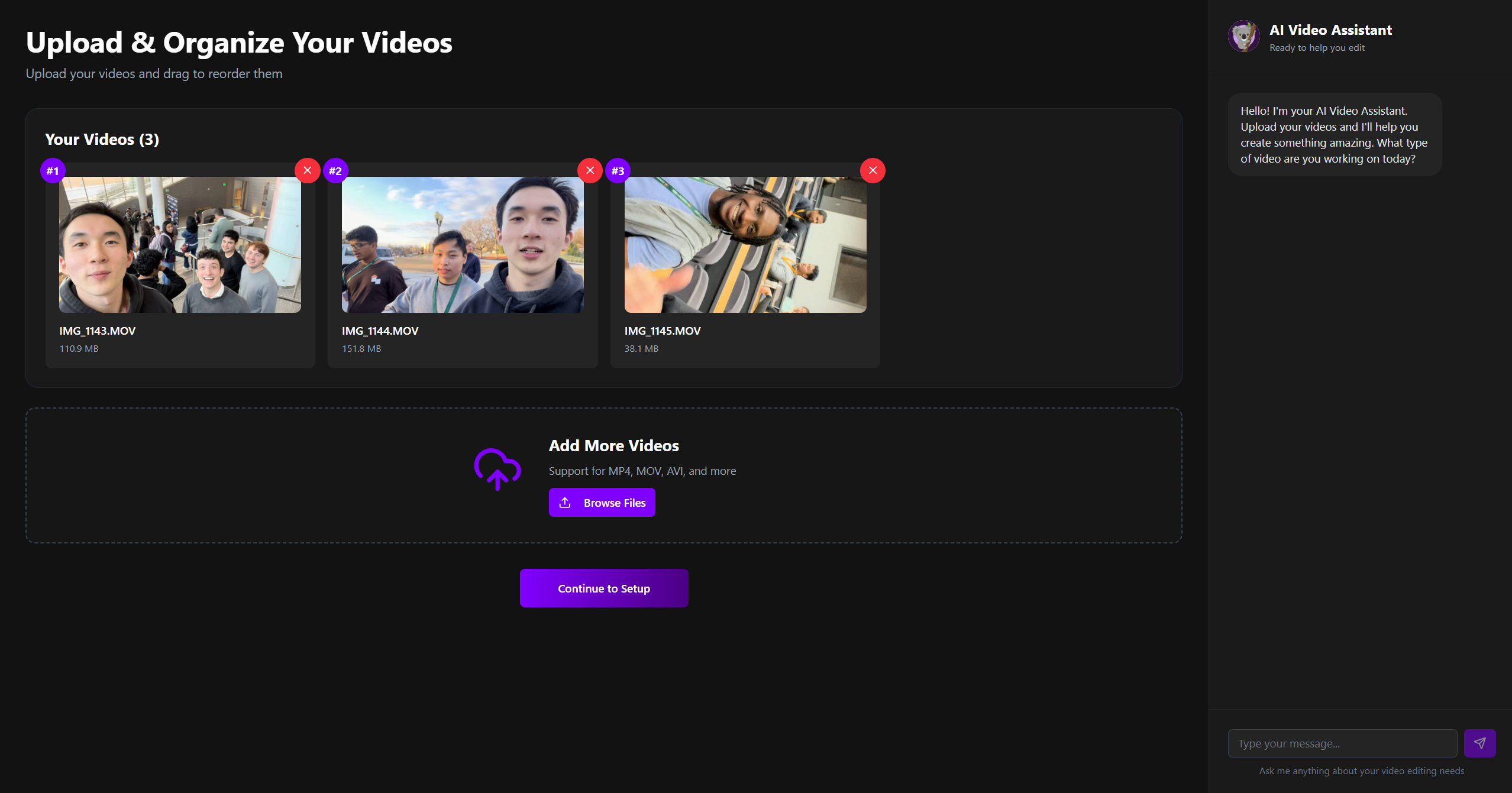The image size is (1512, 793).
Task: Click the Add More Videos heading
Action: (x=613, y=446)
